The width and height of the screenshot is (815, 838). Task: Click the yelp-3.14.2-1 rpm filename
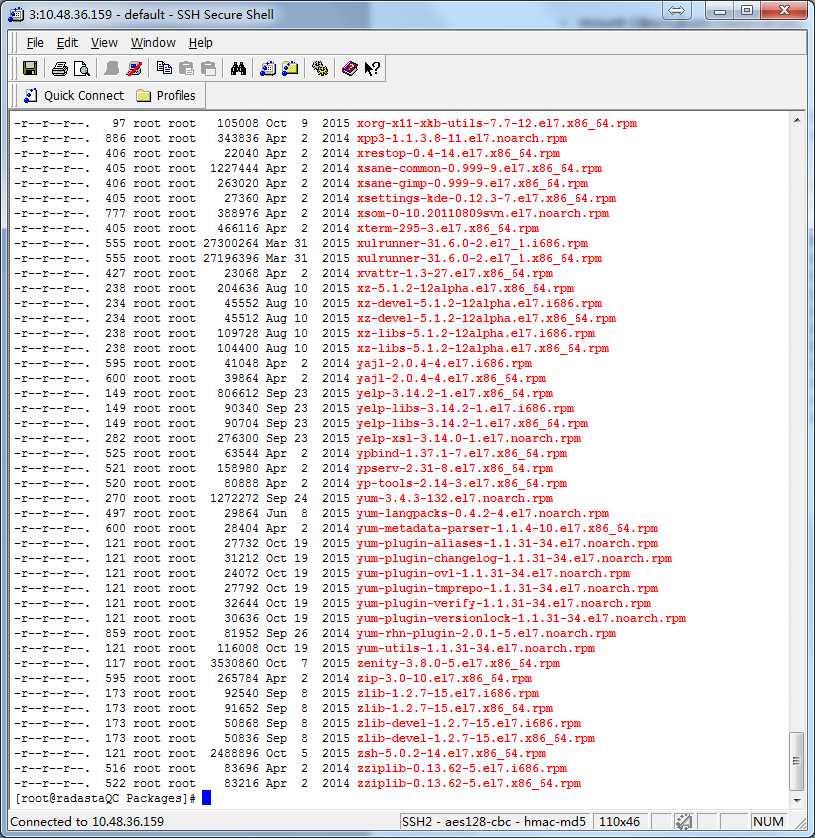tap(455, 393)
